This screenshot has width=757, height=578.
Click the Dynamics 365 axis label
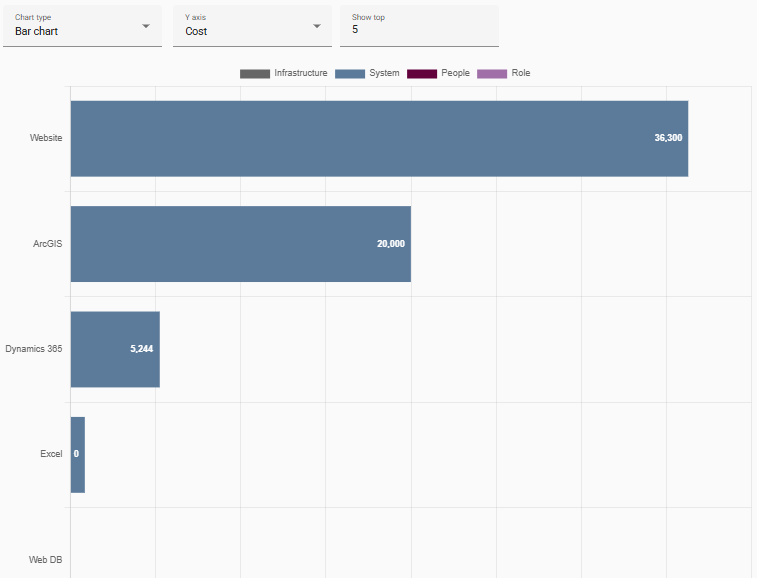pyautogui.click(x=34, y=349)
